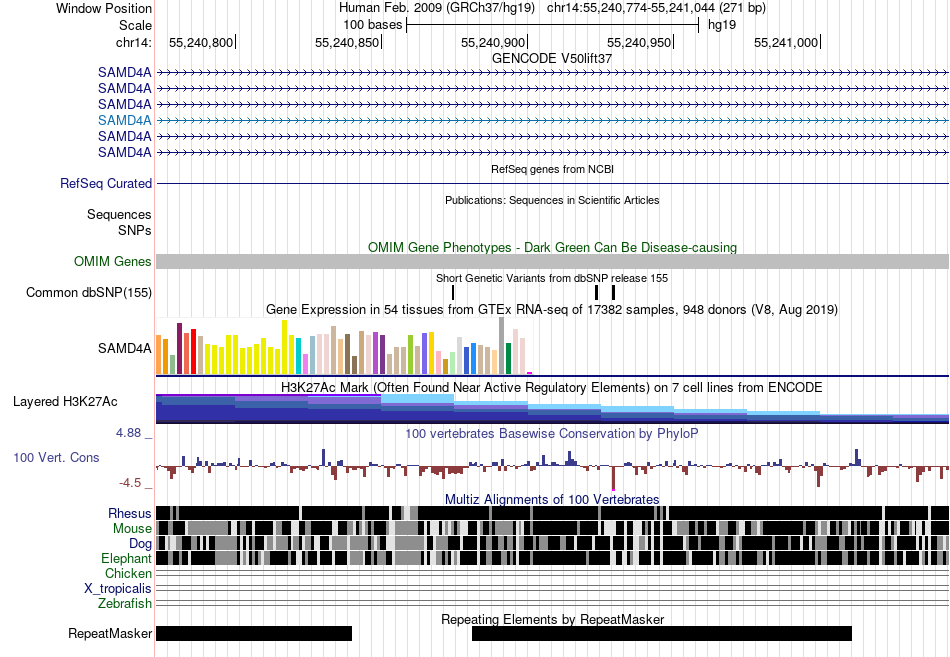Select the right black RepeatMasker block
950x657 pixels.
pos(662,633)
